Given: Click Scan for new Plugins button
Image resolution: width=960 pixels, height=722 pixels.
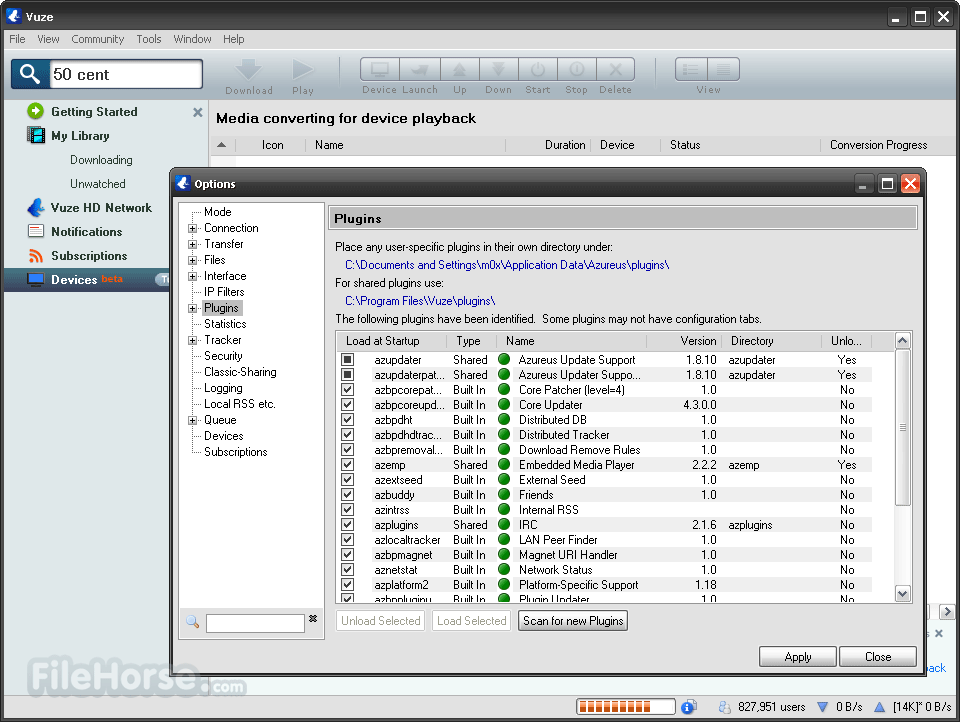Looking at the screenshot, I should coord(573,621).
